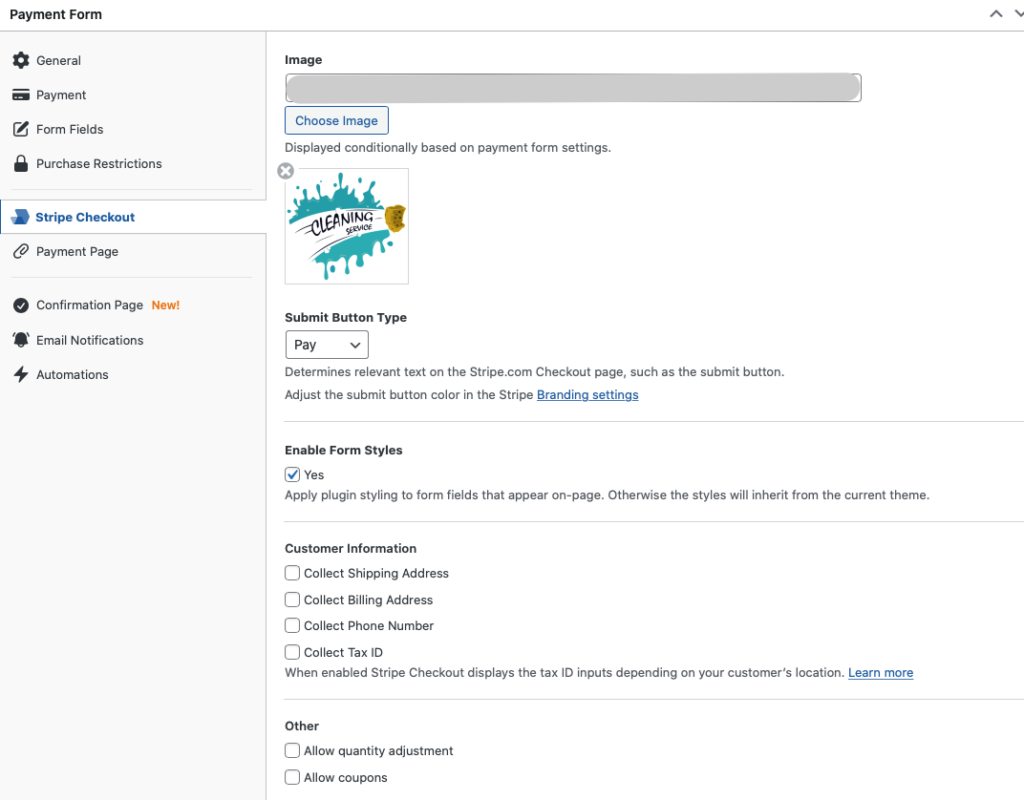Click the Confirmation Page checkmark icon
The height and width of the screenshot is (800, 1024).
(20, 305)
